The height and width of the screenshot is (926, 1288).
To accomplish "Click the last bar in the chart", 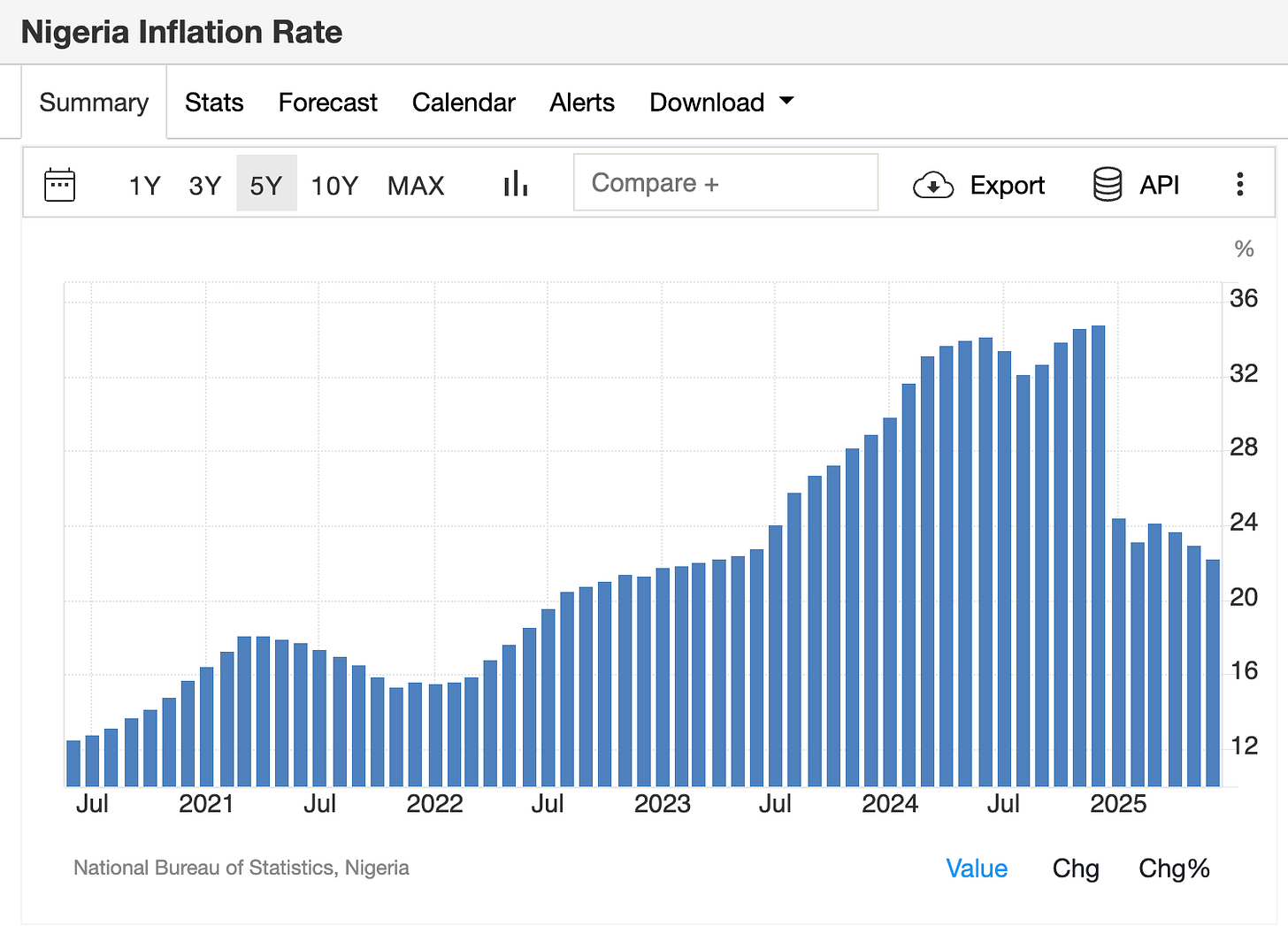I will pos(1213,673).
